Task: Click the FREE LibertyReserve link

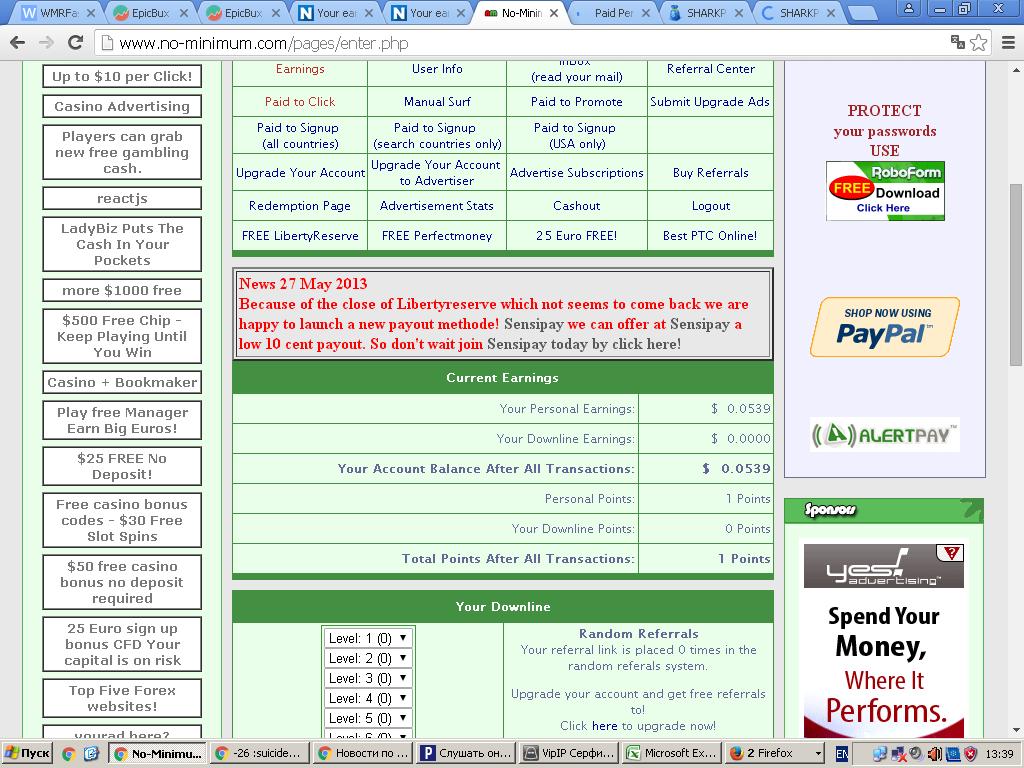Action: pos(300,236)
